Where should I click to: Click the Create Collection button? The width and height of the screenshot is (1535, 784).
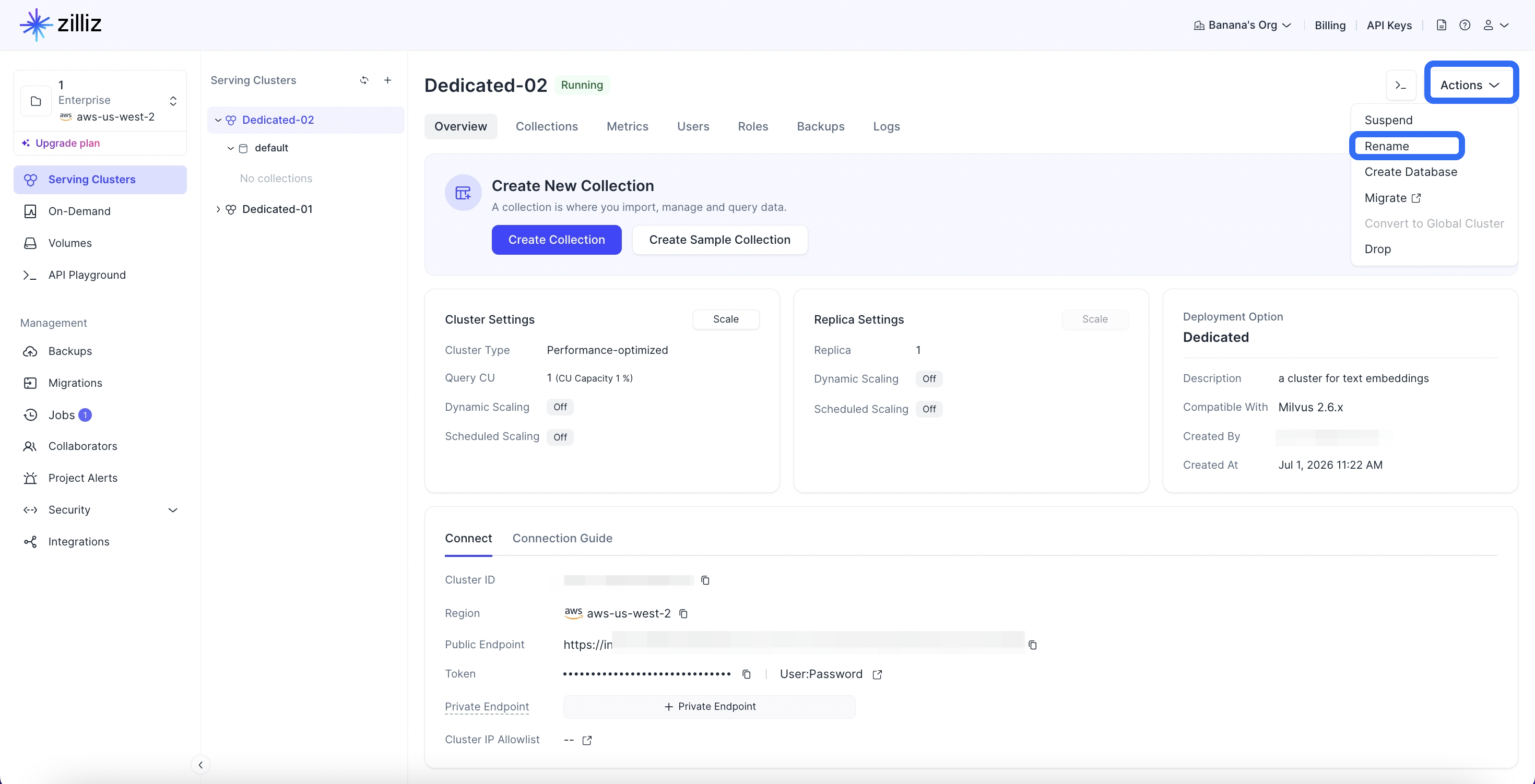(557, 240)
